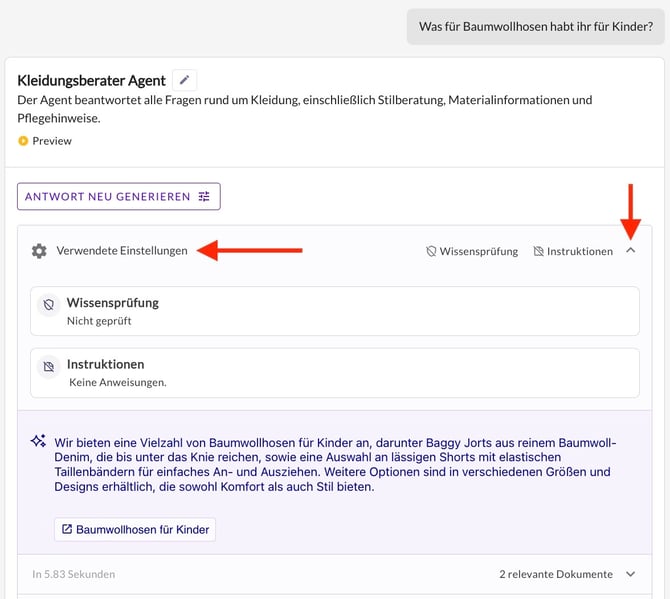Click the Verwendete Einstellungen header label

coord(122,251)
